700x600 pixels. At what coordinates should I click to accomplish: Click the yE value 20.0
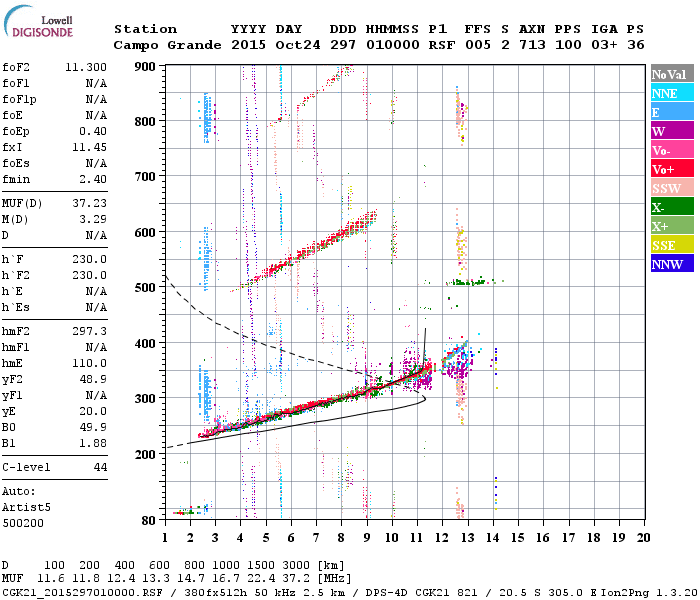[x=93, y=412]
